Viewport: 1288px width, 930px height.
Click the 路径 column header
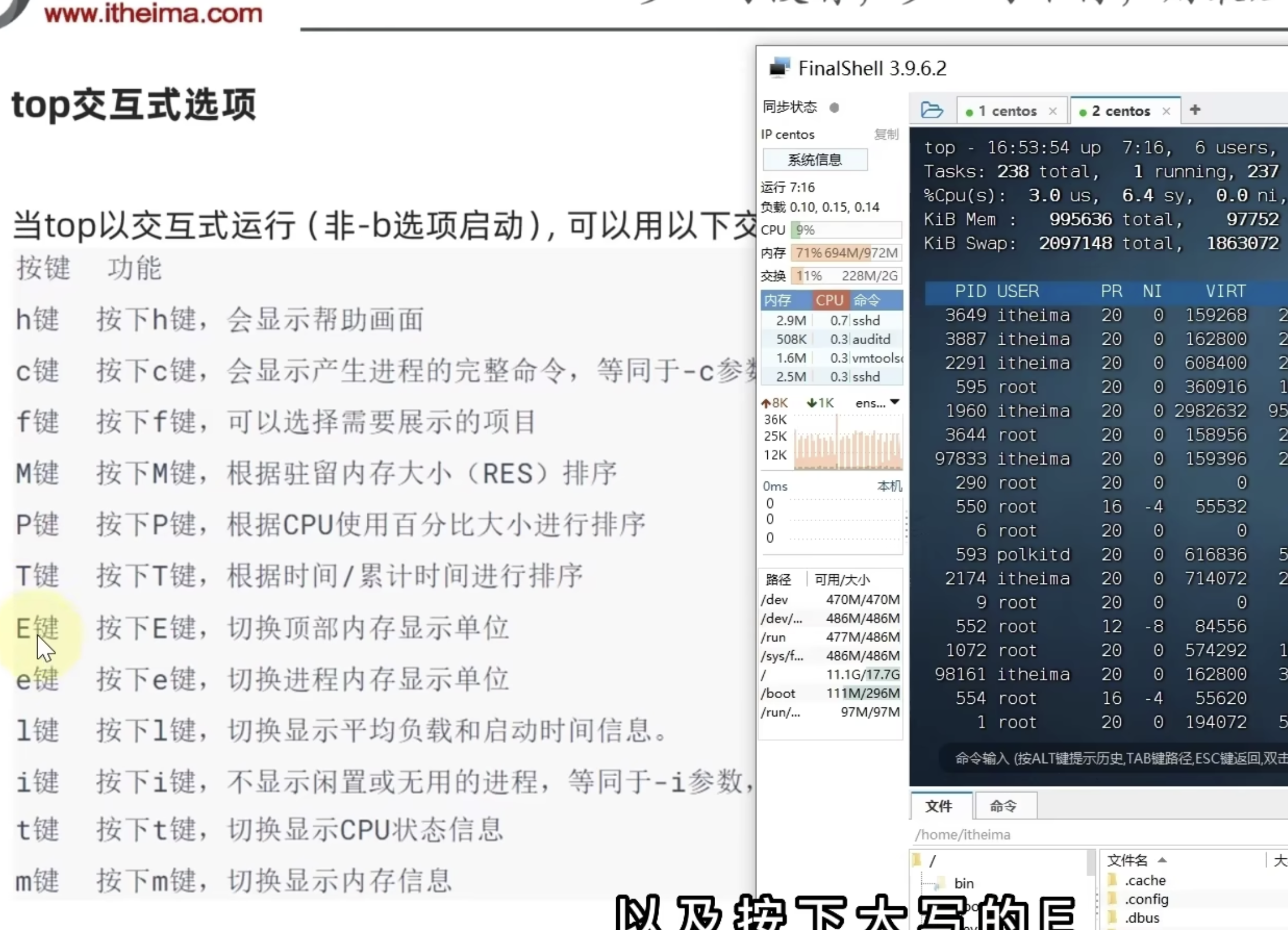tap(778, 580)
